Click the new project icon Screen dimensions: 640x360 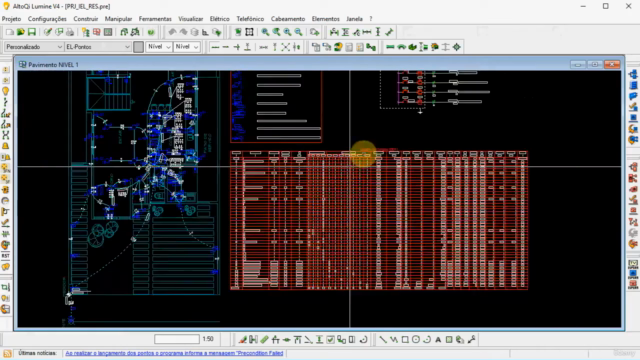(10, 32)
